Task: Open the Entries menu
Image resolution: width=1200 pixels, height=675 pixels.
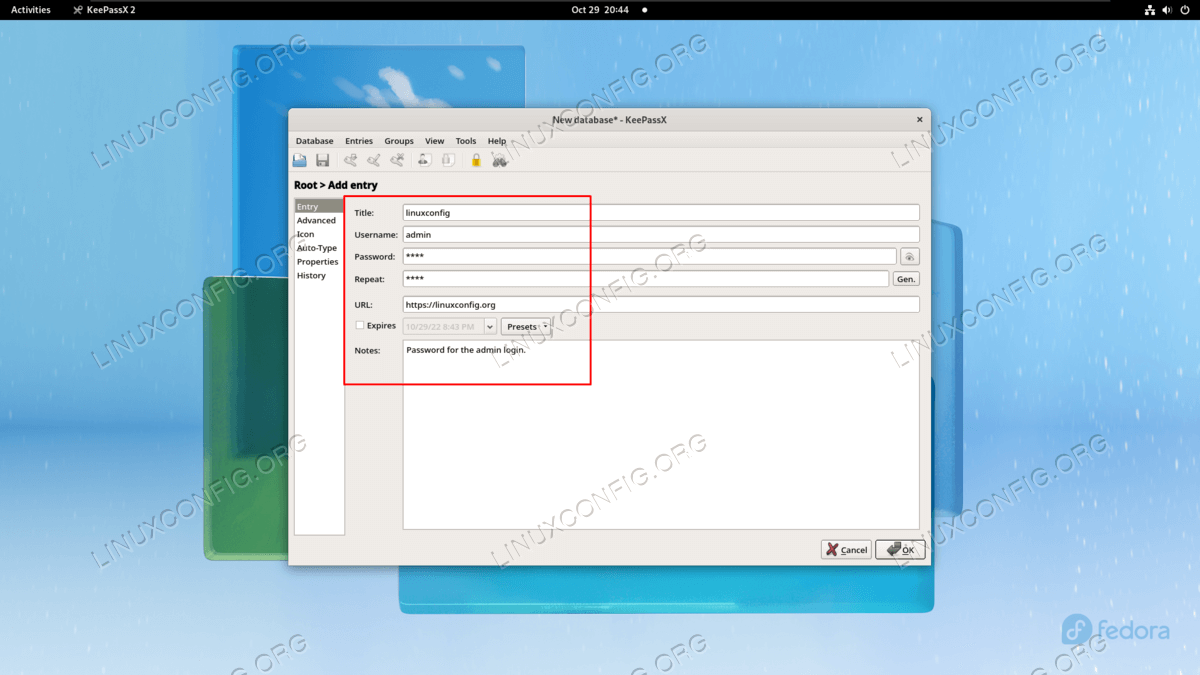Action: click(x=359, y=141)
